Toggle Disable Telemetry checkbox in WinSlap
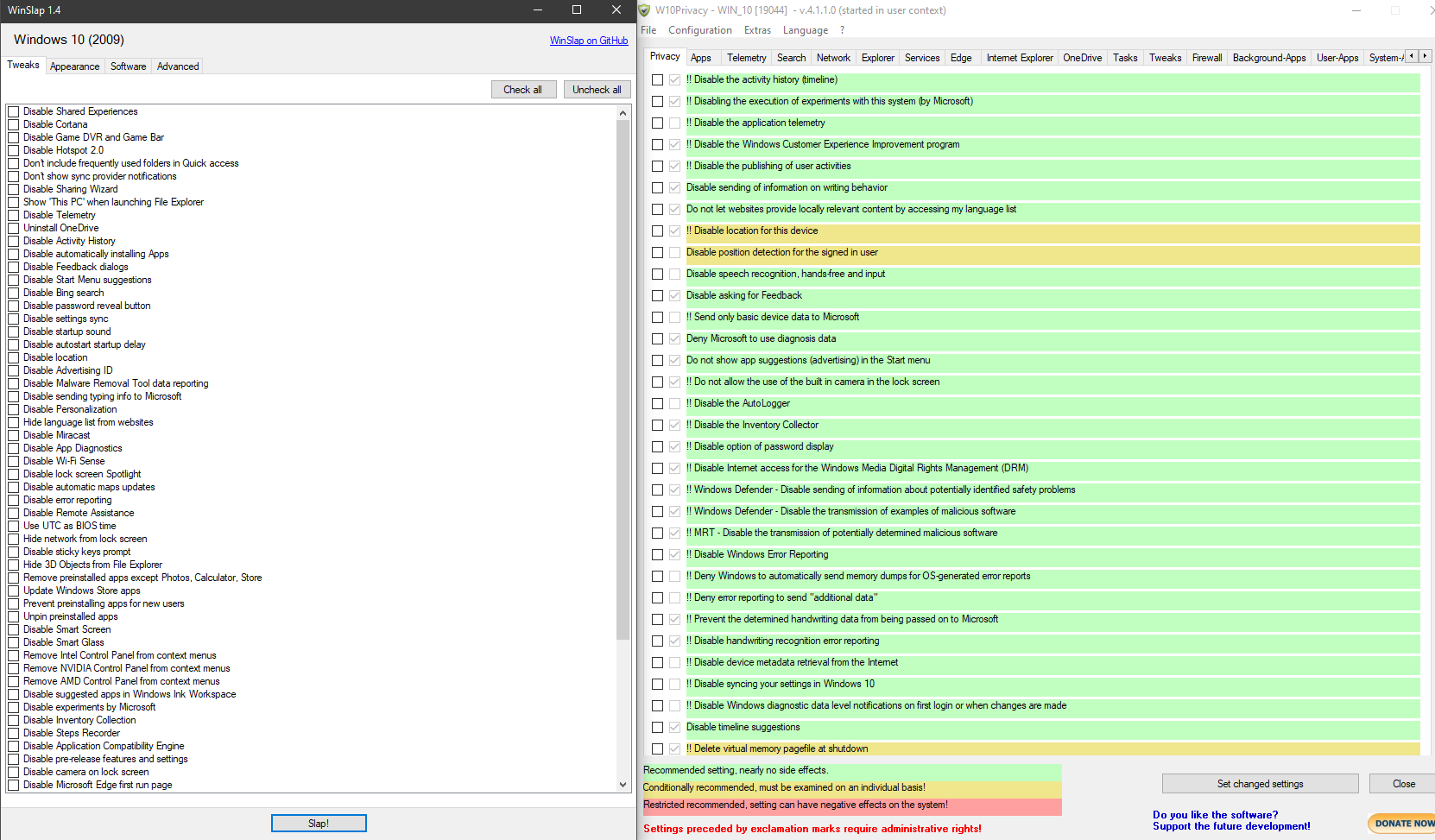The height and width of the screenshot is (840, 1435). 13,215
